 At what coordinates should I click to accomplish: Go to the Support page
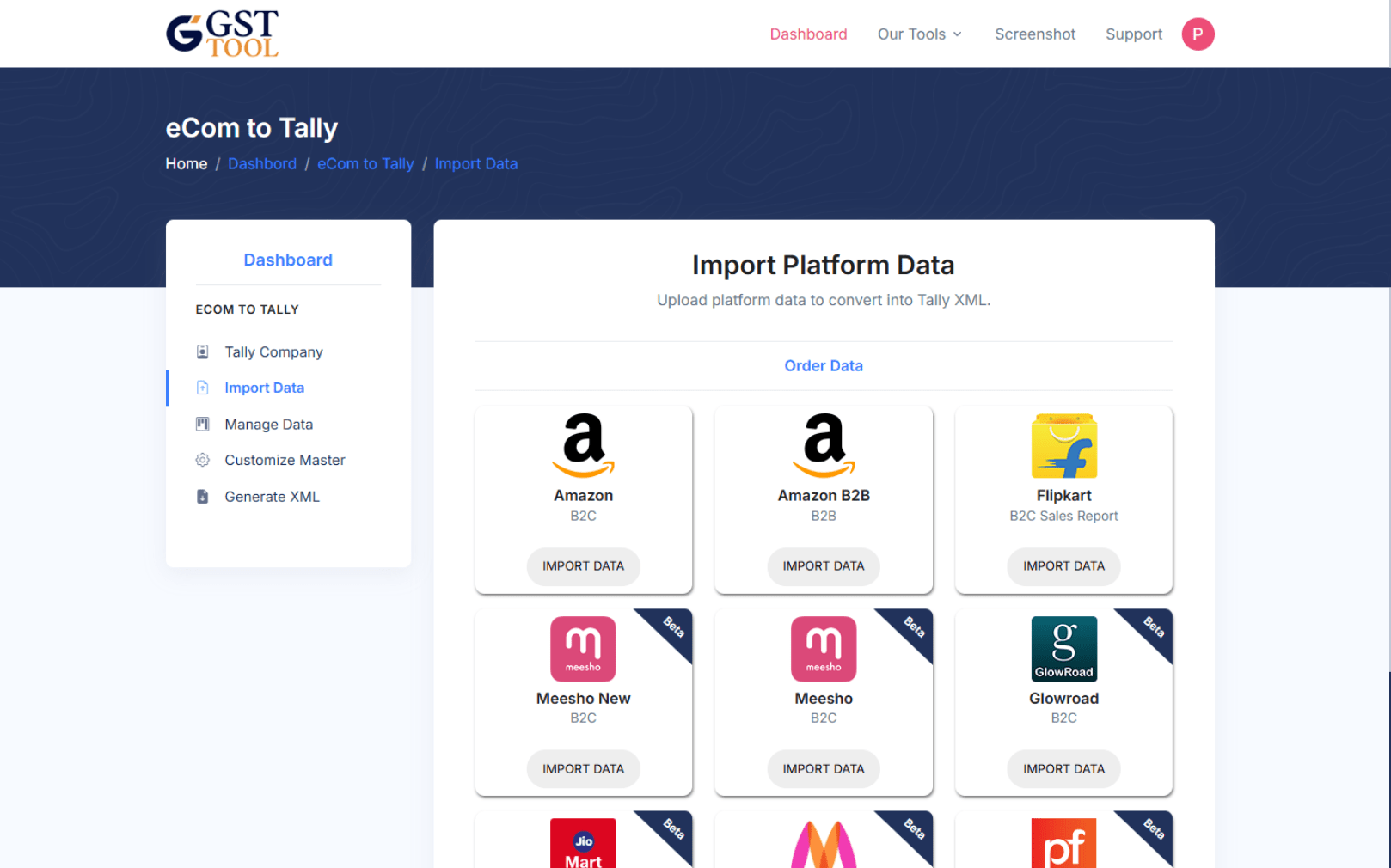1134,34
